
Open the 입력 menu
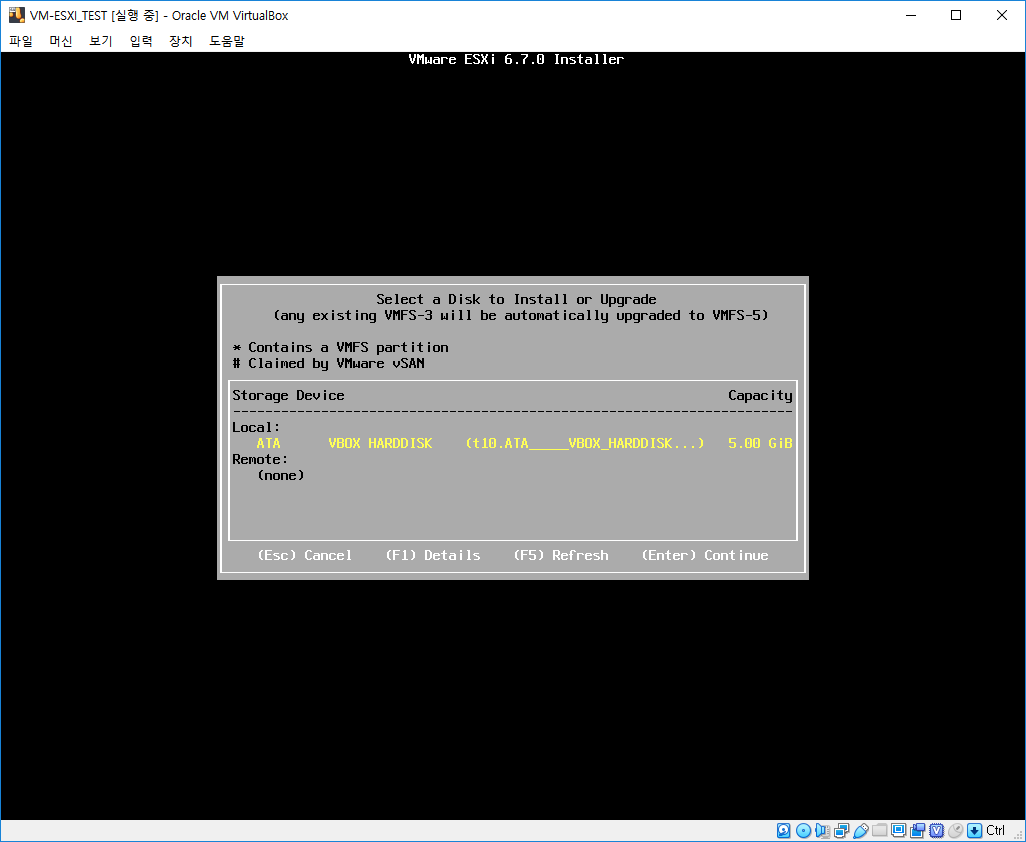[x=141, y=41]
